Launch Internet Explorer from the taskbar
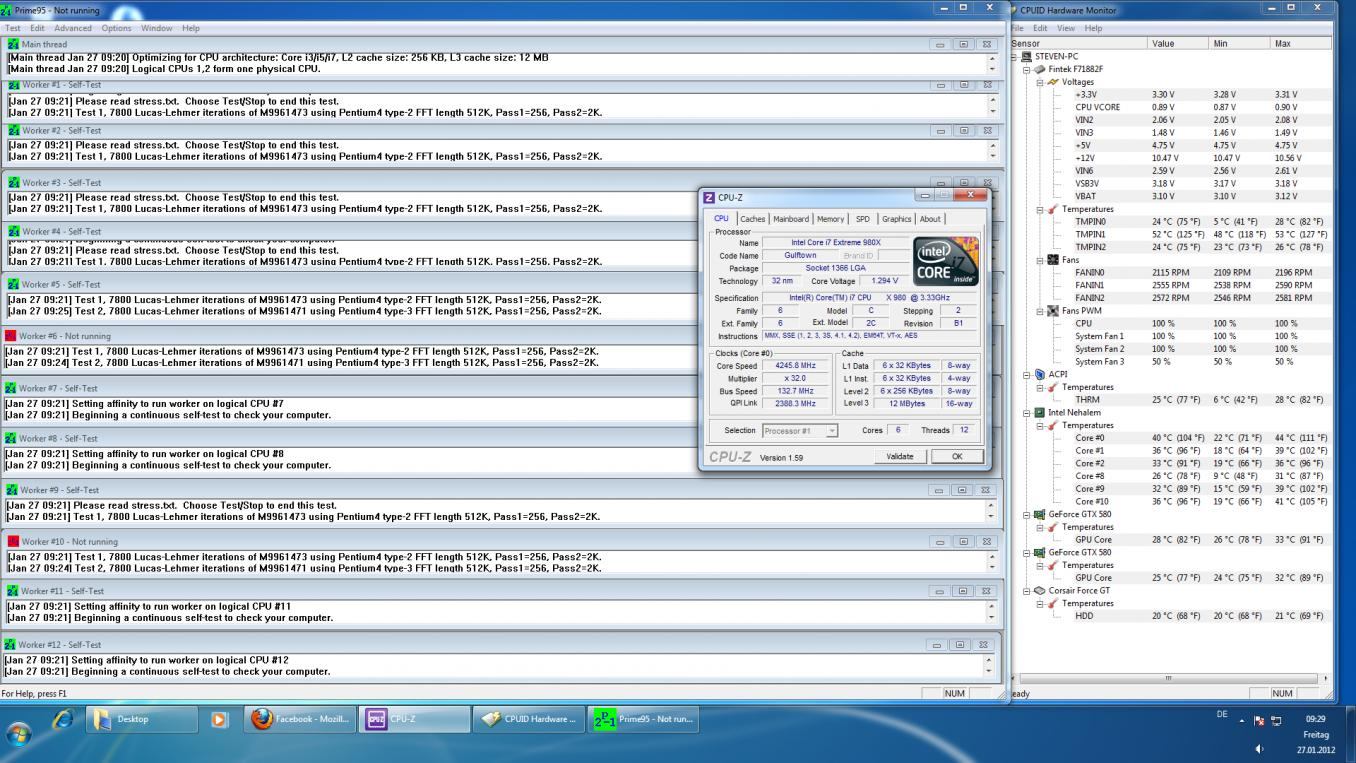This screenshot has height=763, width=1356. click(x=63, y=719)
